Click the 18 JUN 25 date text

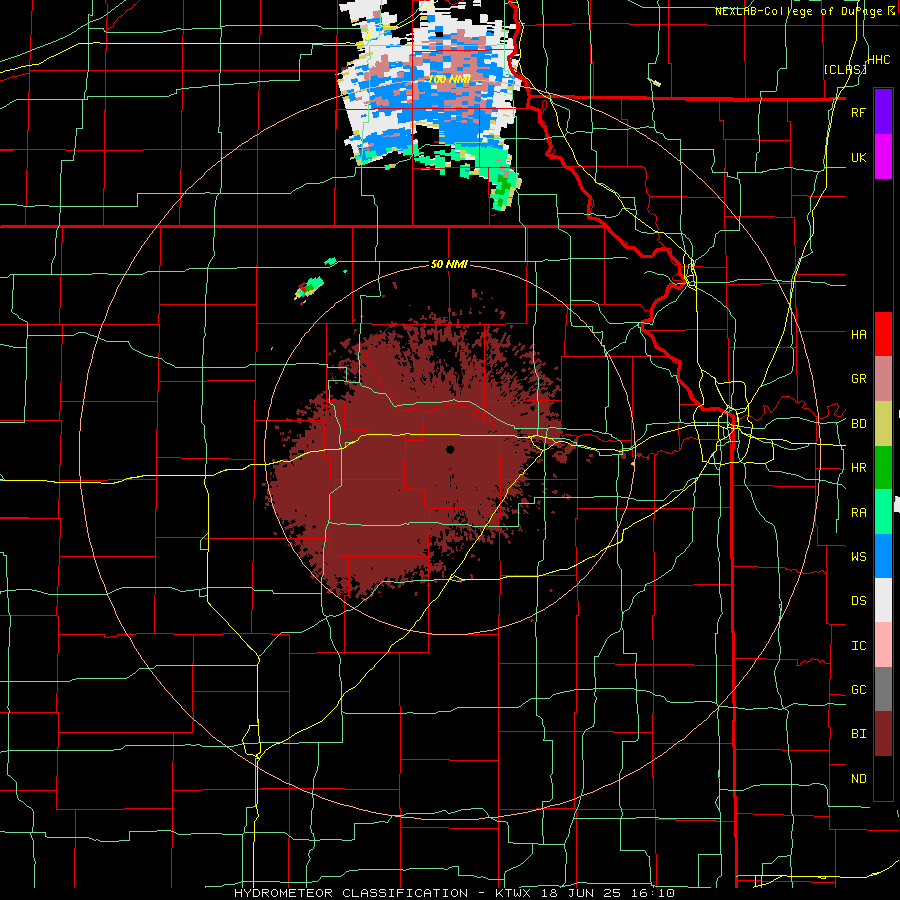point(582,893)
